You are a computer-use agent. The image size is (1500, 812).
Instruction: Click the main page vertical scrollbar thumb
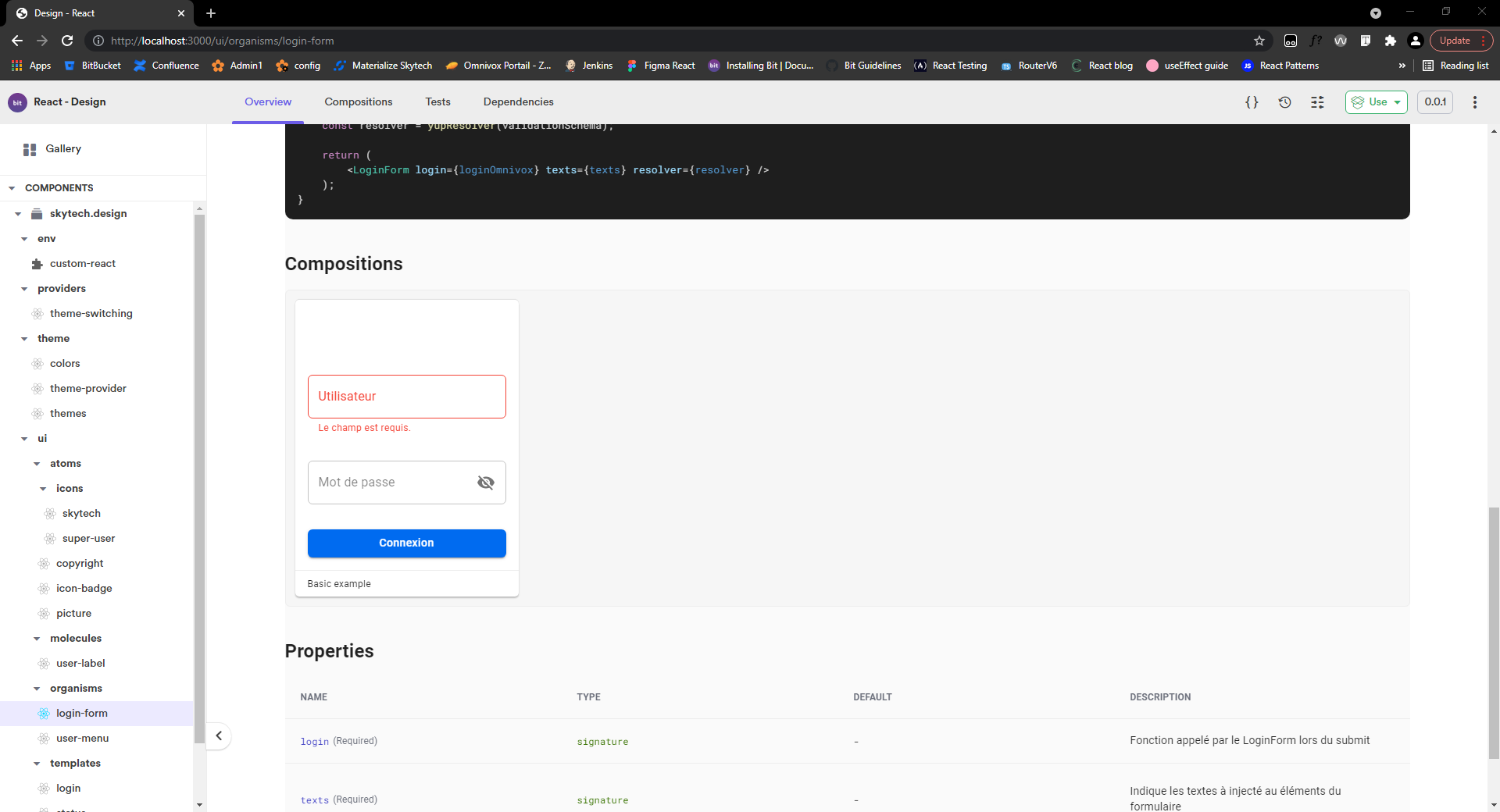[1494, 632]
